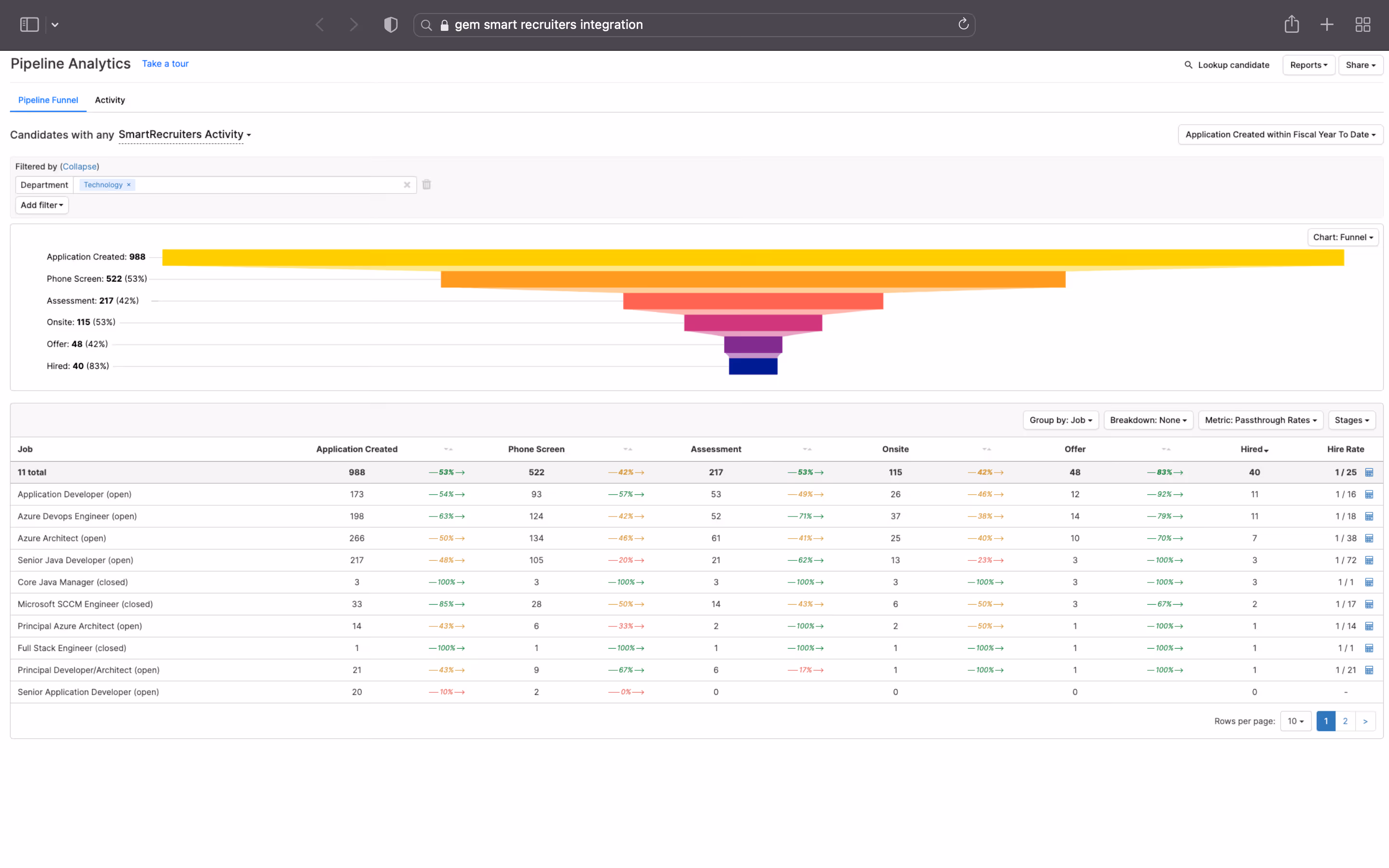The height and width of the screenshot is (868, 1389).
Task: Click the Take a tour link
Action: pos(165,64)
